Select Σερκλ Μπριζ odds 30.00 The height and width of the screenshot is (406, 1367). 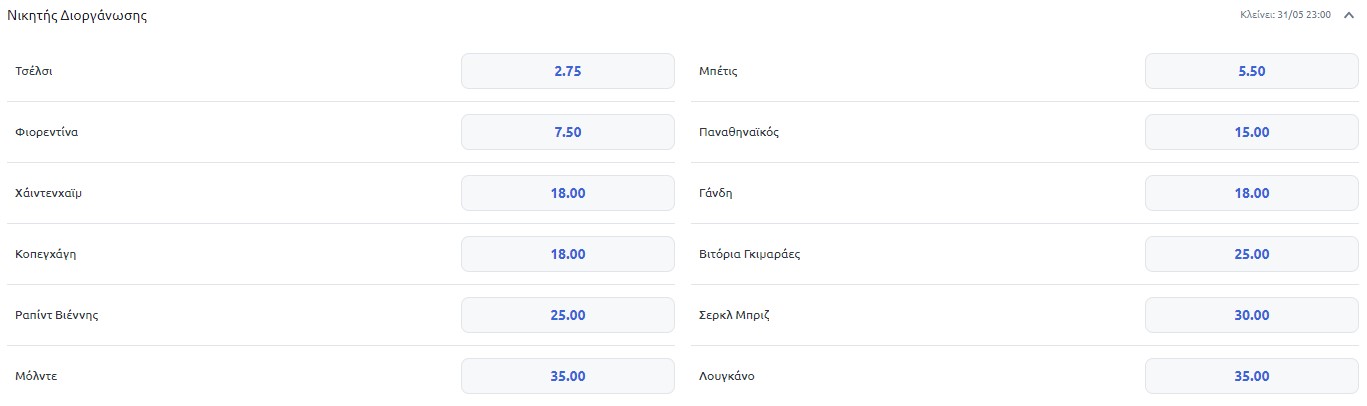pos(1251,315)
